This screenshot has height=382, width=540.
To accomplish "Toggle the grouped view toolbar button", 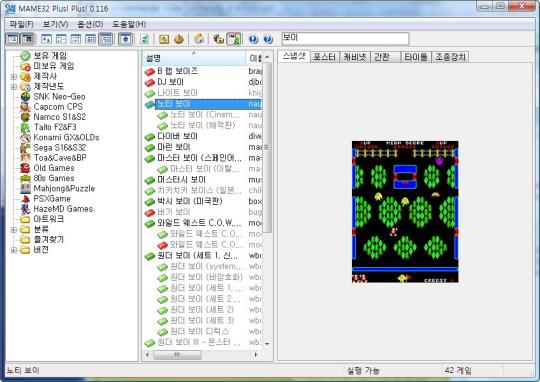I will (x=105, y=39).
